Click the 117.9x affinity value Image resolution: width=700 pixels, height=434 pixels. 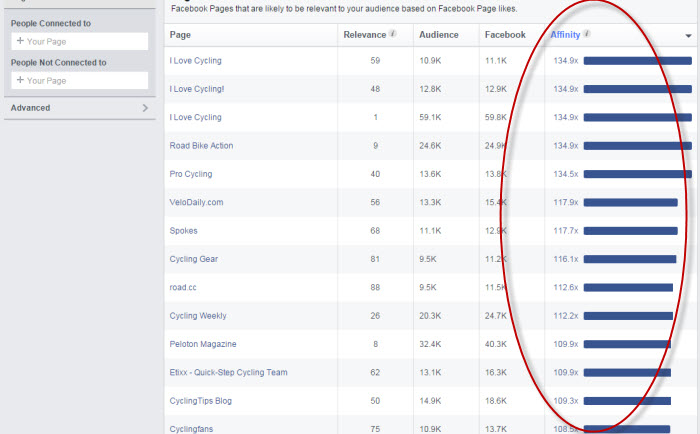pos(566,202)
